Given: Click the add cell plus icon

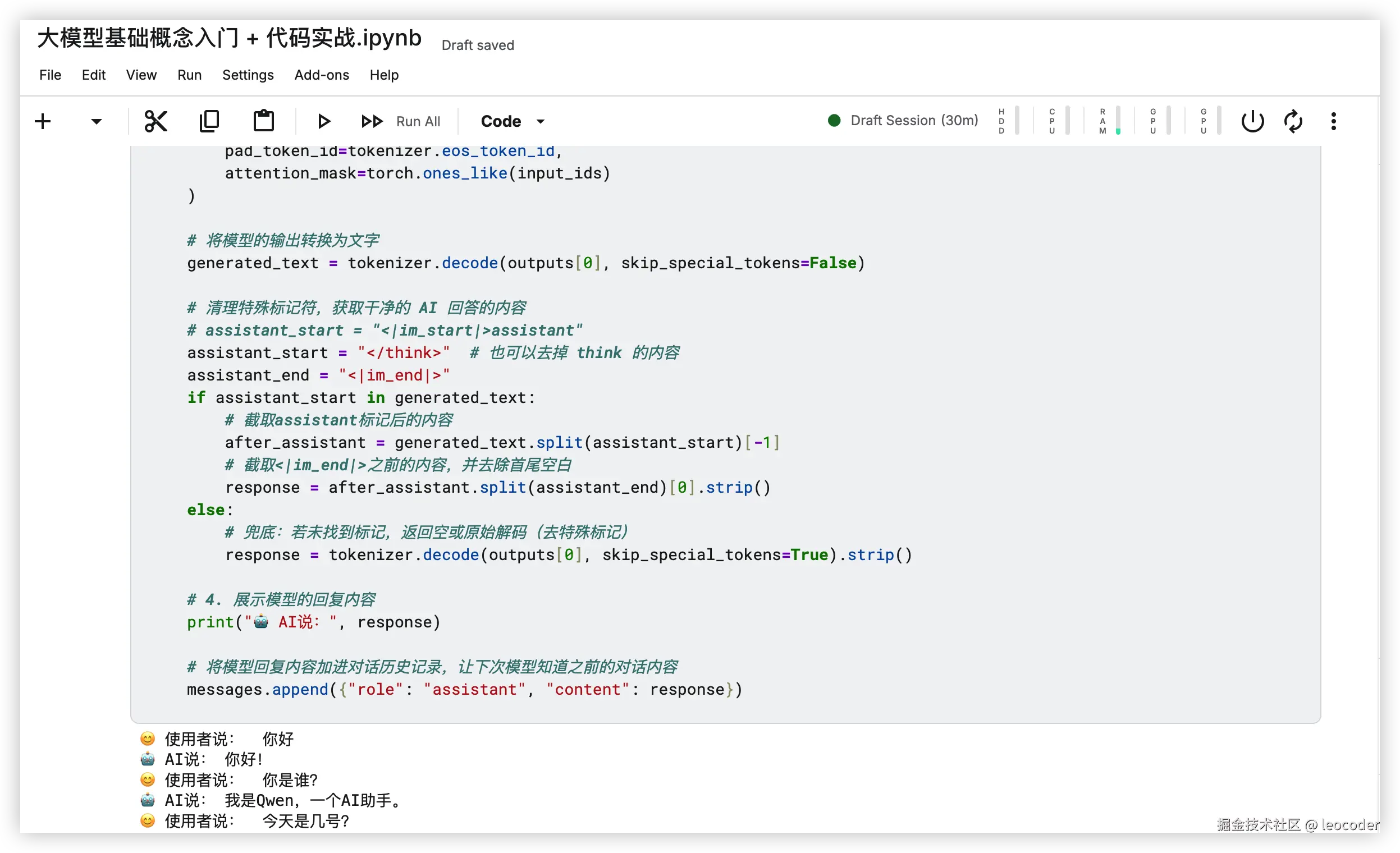Looking at the screenshot, I should pyautogui.click(x=43, y=121).
